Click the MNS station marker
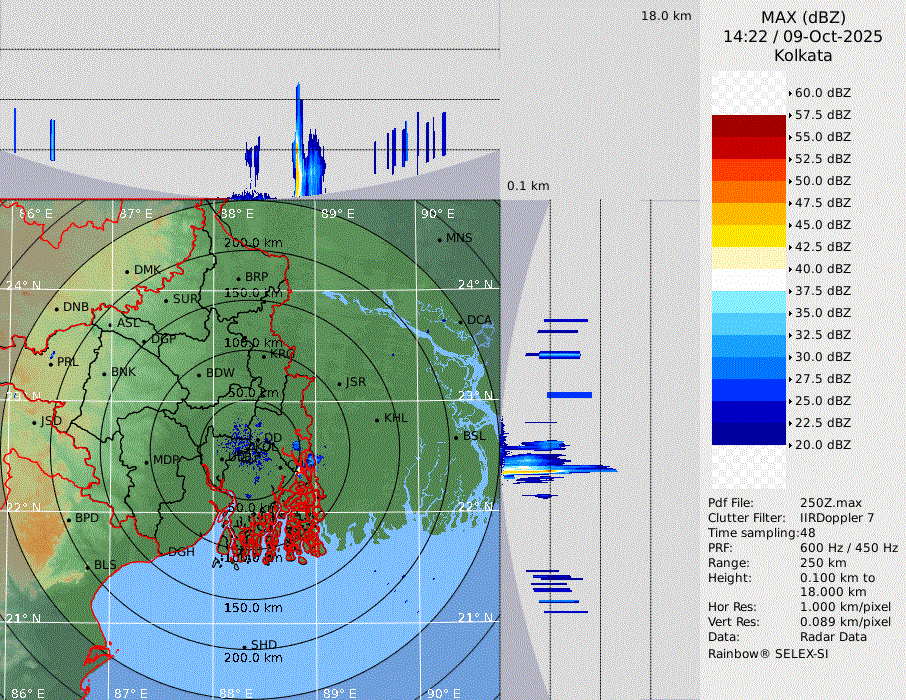906x700 pixels. click(439, 239)
